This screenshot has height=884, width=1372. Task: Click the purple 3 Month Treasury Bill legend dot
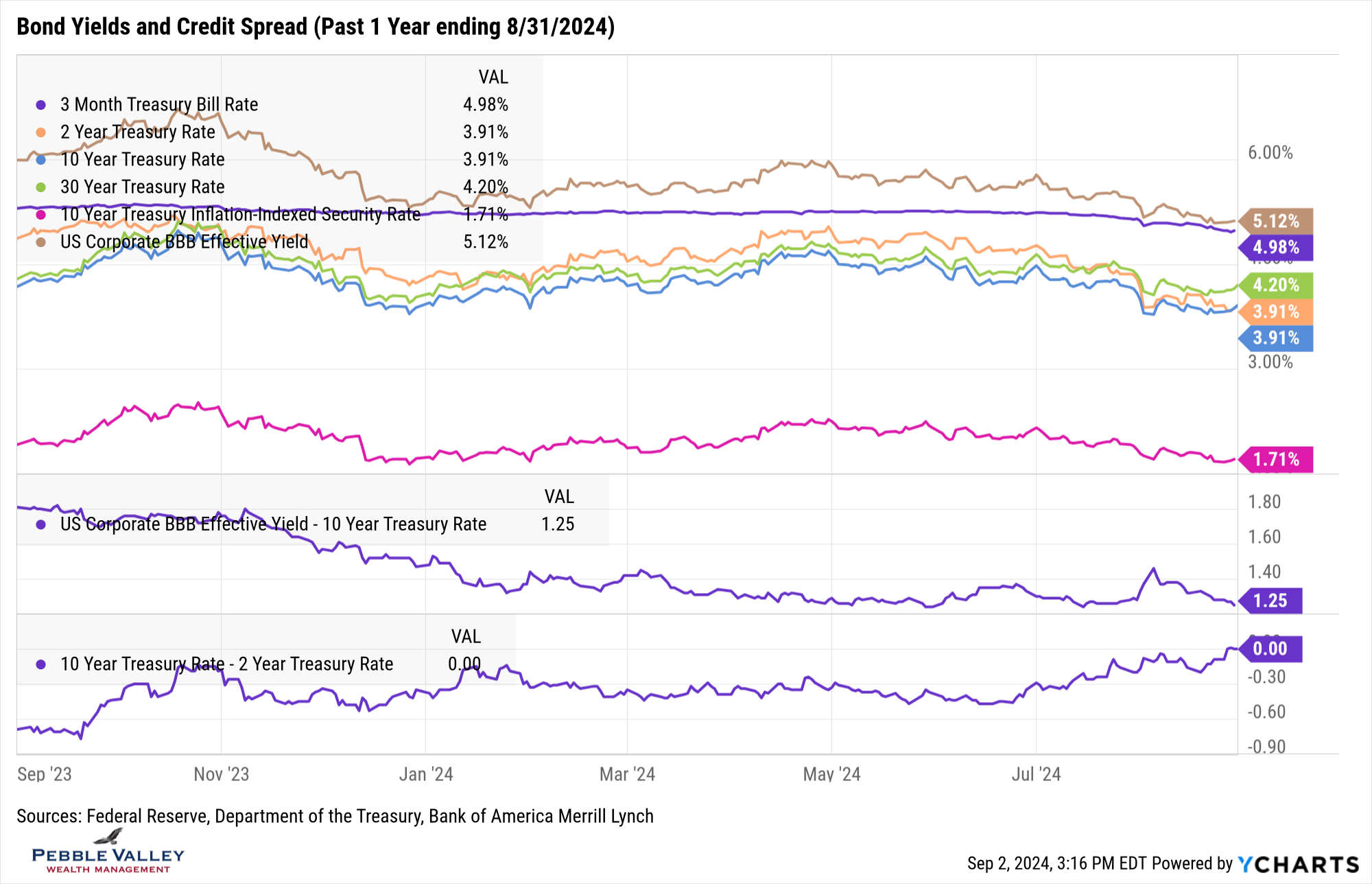pos(41,105)
